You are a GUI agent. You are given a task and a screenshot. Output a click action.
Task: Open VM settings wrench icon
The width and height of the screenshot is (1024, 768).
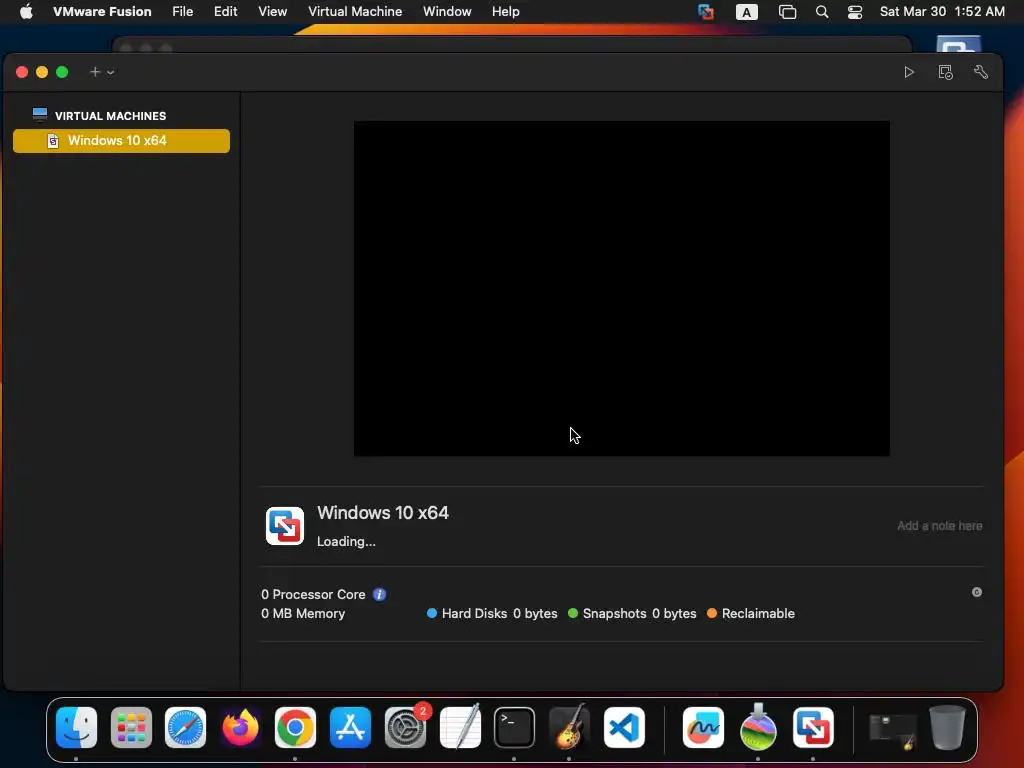tap(981, 72)
